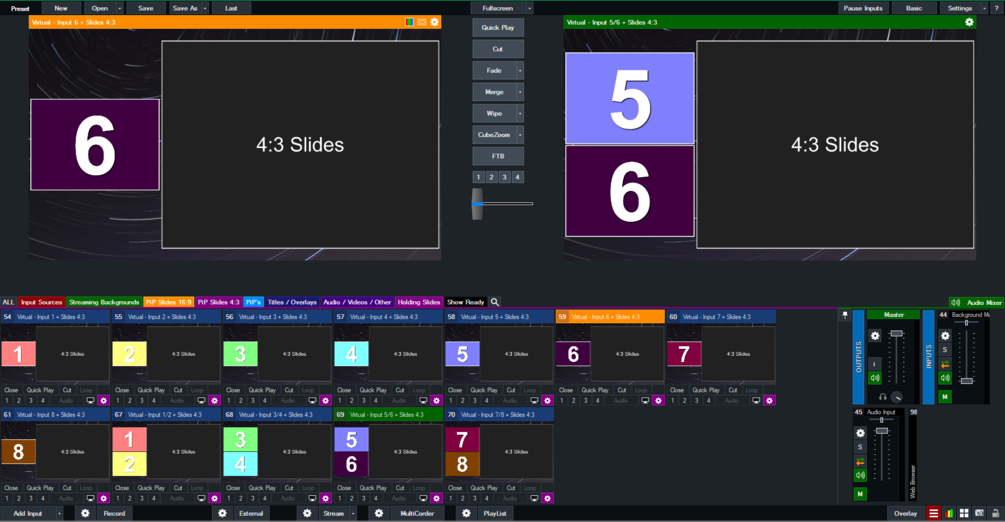Open the Output window settings gear
Screen dimensions: 1005x522
[969, 22]
